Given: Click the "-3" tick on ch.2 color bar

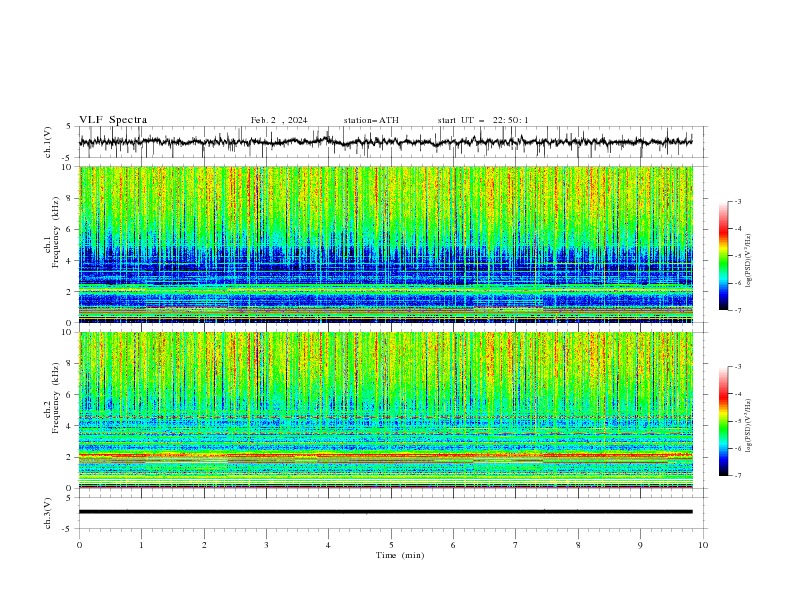Looking at the screenshot, I should pos(738,367).
